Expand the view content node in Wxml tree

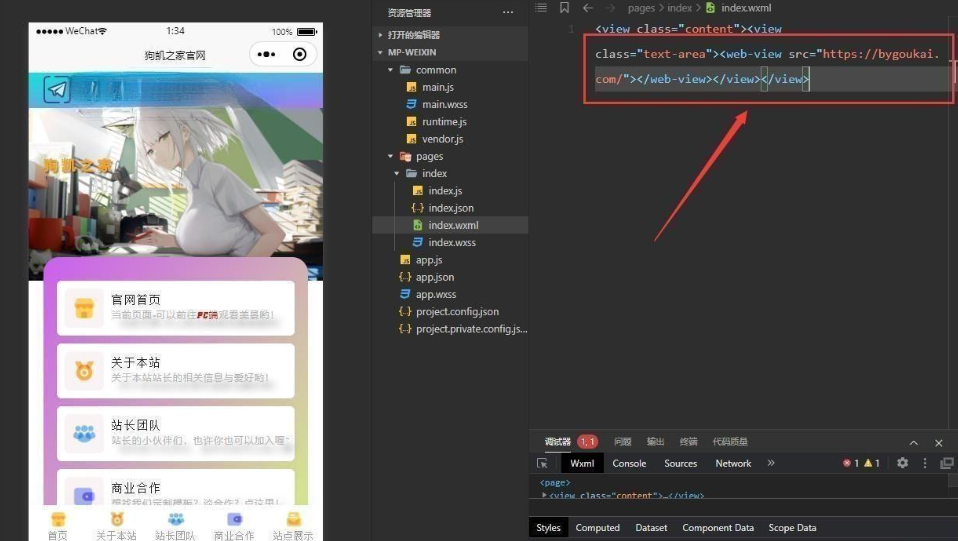(x=544, y=495)
